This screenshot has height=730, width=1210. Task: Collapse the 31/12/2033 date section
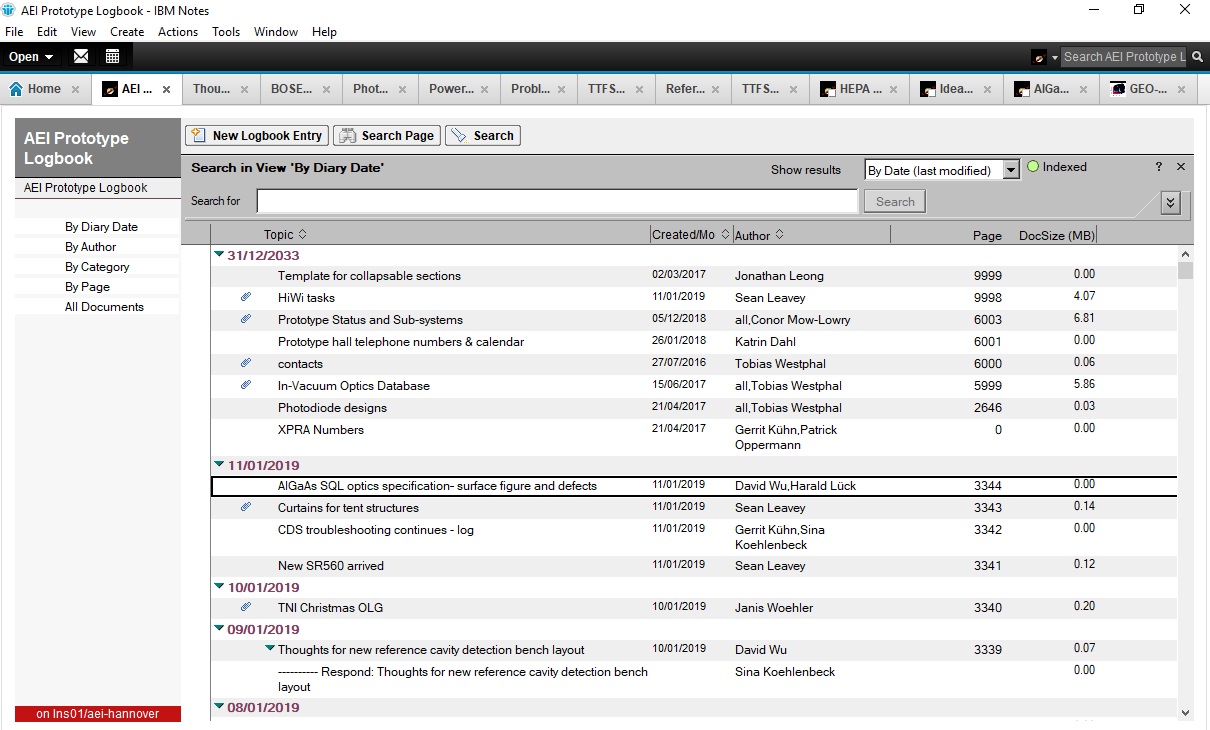click(x=219, y=254)
